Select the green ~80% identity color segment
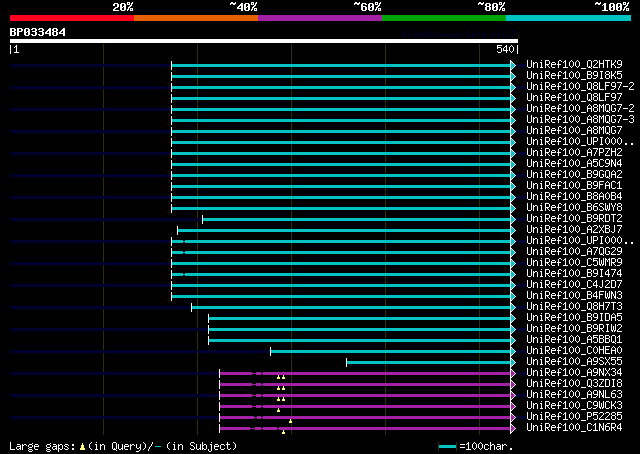 pos(444,18)
